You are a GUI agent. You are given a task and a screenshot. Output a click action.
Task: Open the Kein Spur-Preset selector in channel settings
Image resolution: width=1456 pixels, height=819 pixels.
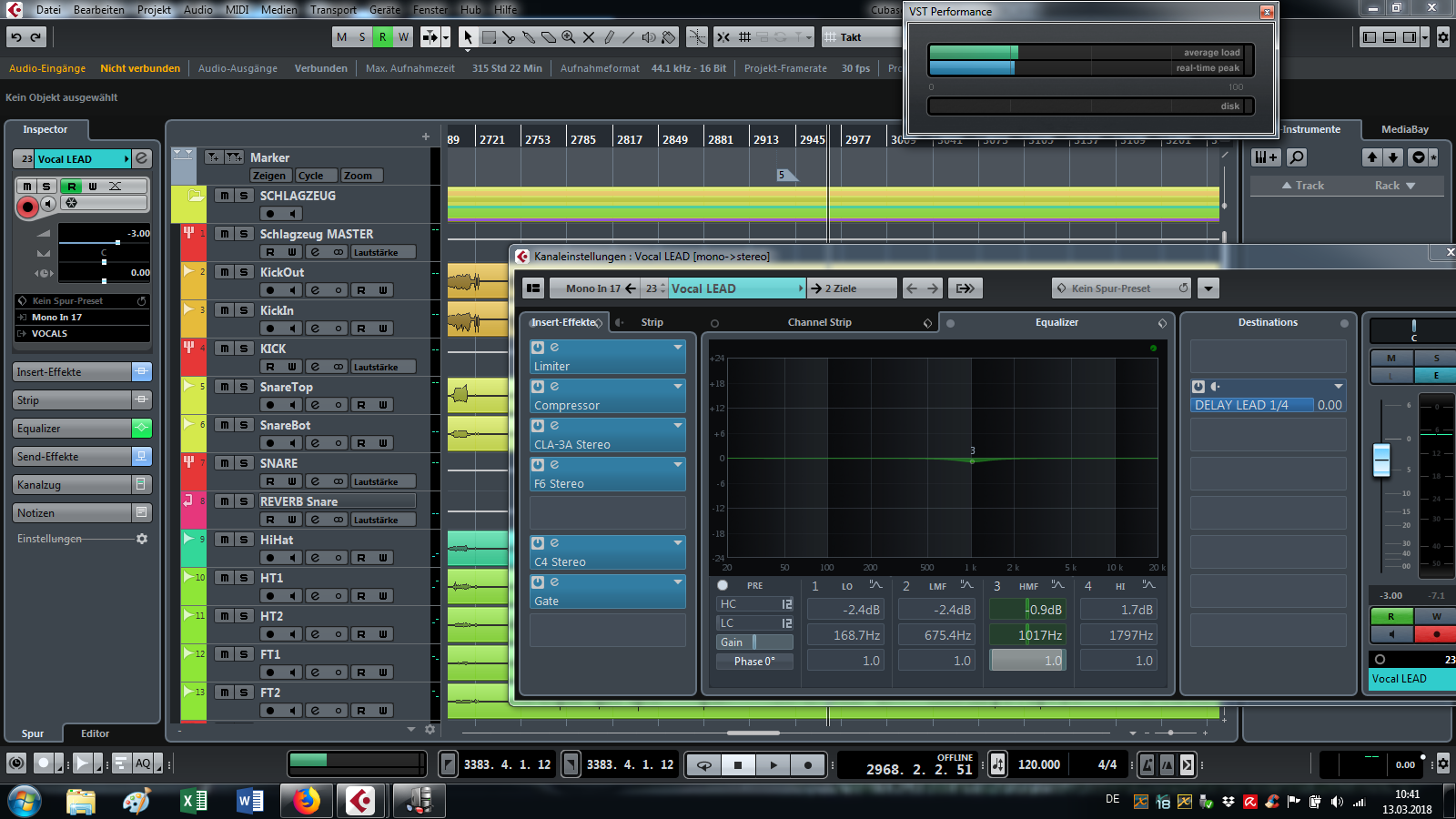1121,288
